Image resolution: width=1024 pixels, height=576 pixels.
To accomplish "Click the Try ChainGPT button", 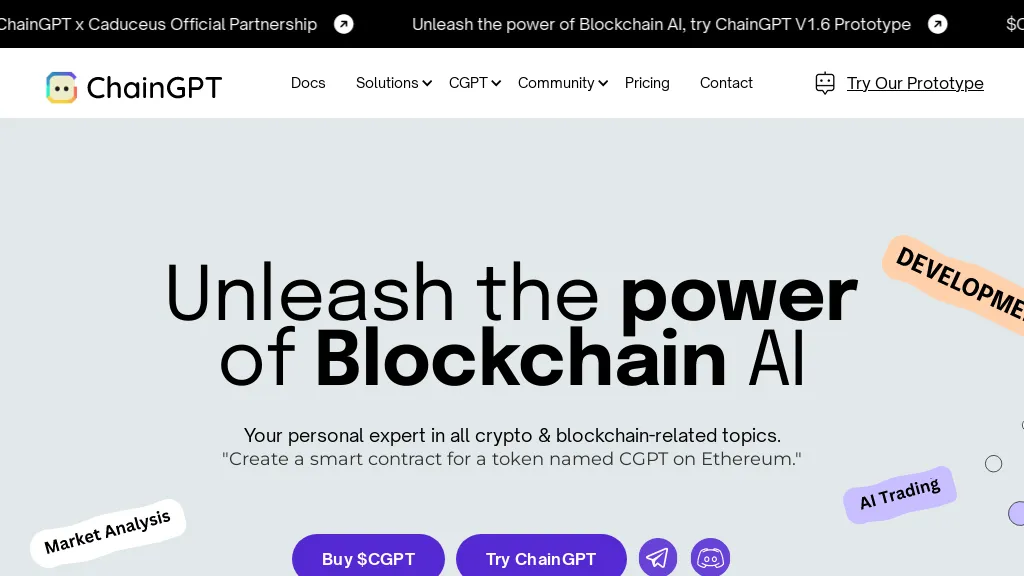I will point(541,559).
